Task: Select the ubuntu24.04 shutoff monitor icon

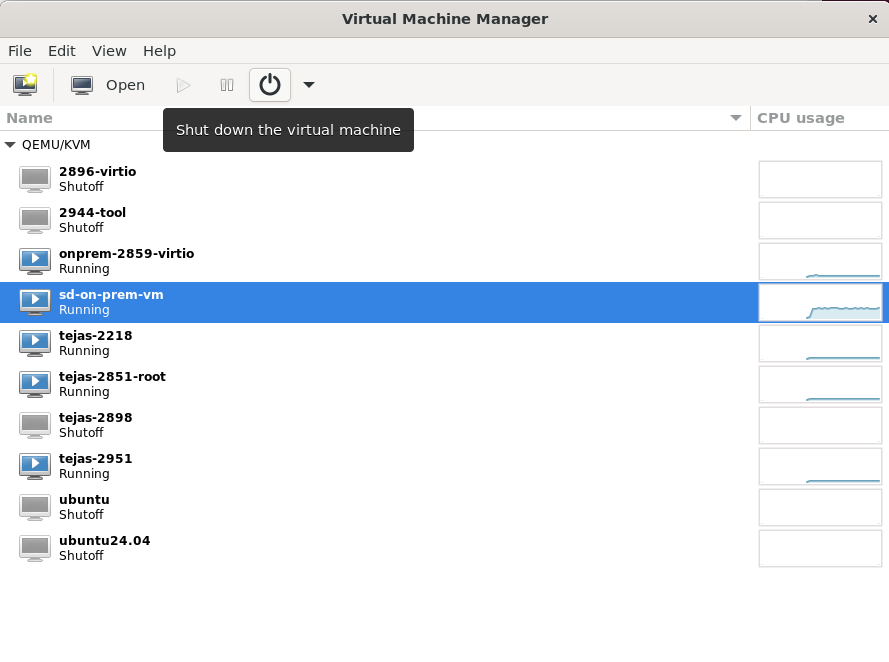Action: click(x=35, y=548)
